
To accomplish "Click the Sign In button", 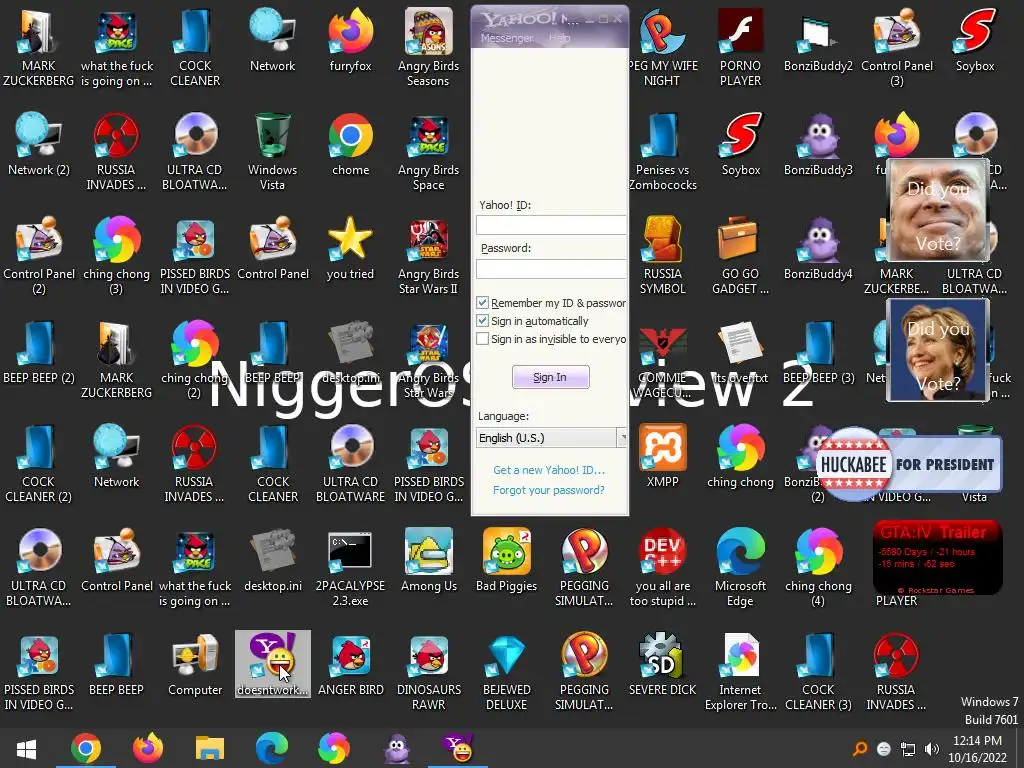I will (551, 377).
